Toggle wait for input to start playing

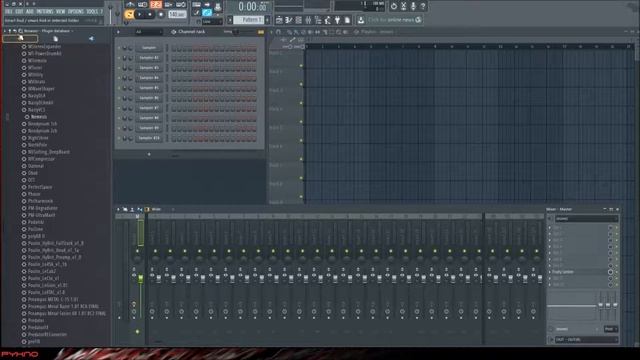click(142, 4)
